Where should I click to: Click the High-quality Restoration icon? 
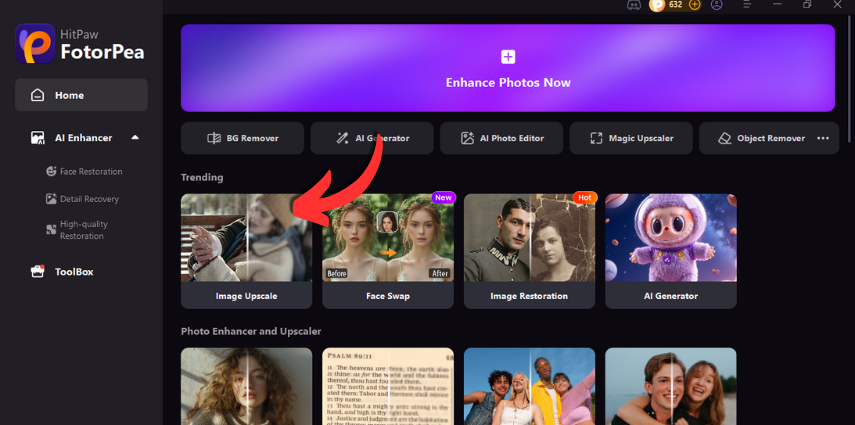[x=51, y=230]
